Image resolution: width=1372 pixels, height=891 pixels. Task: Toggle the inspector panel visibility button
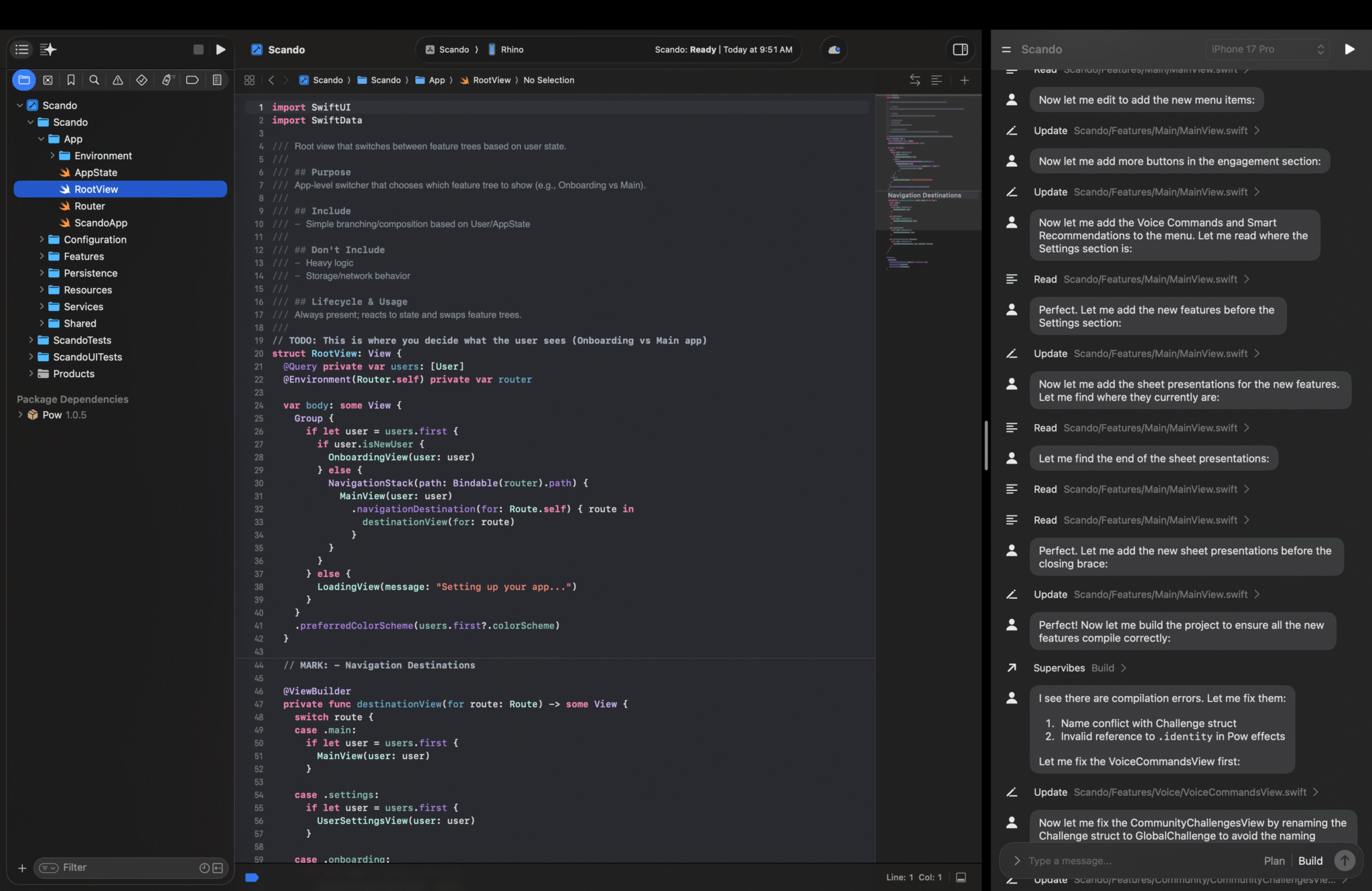[x=960, y=50]
